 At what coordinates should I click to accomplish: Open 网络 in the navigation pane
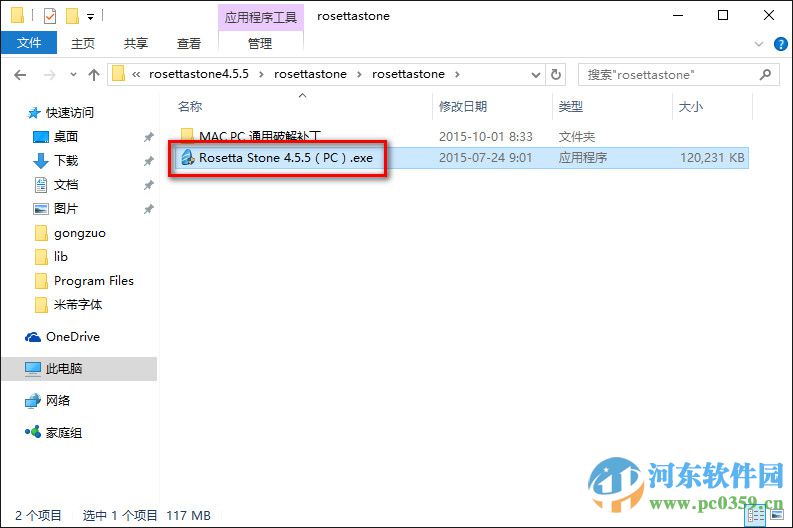(x=58, y=401)
